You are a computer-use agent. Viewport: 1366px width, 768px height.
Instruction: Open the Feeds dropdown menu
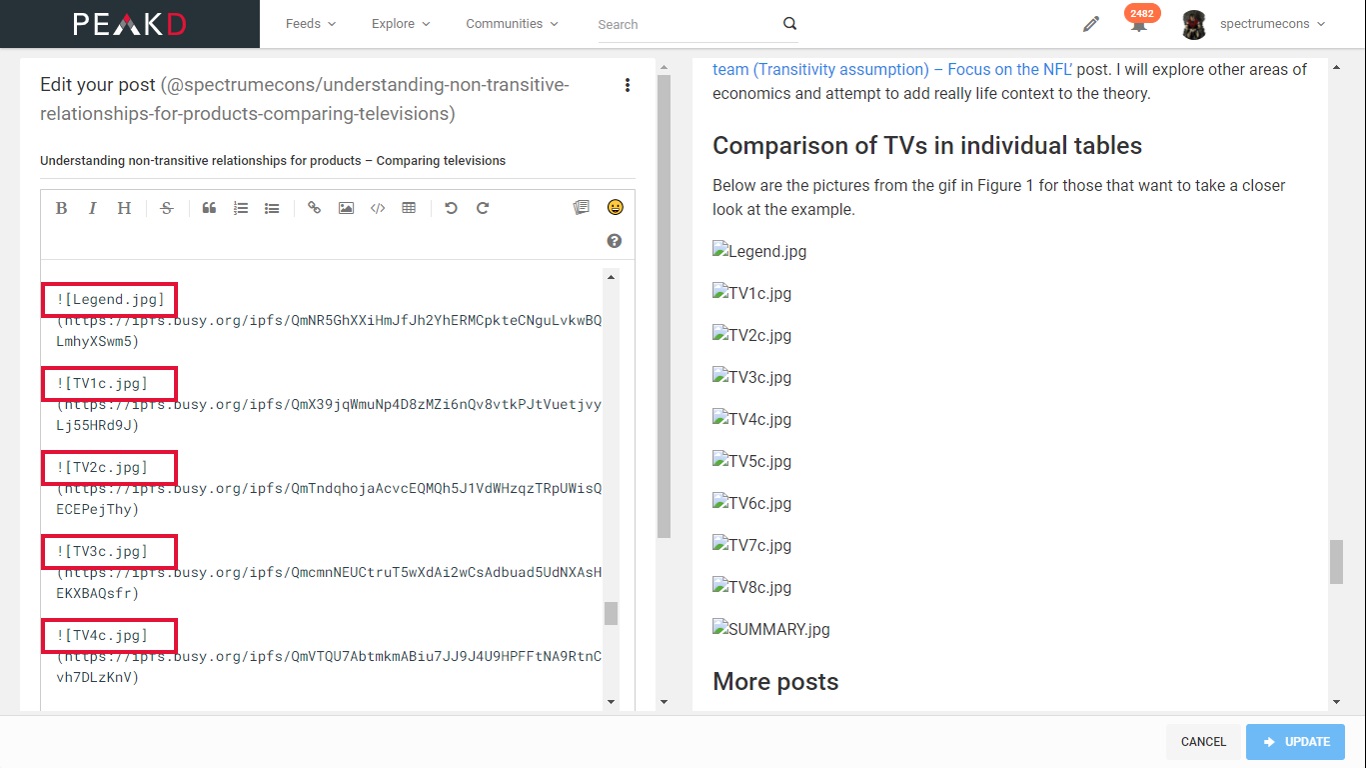[x=310, y=24]
